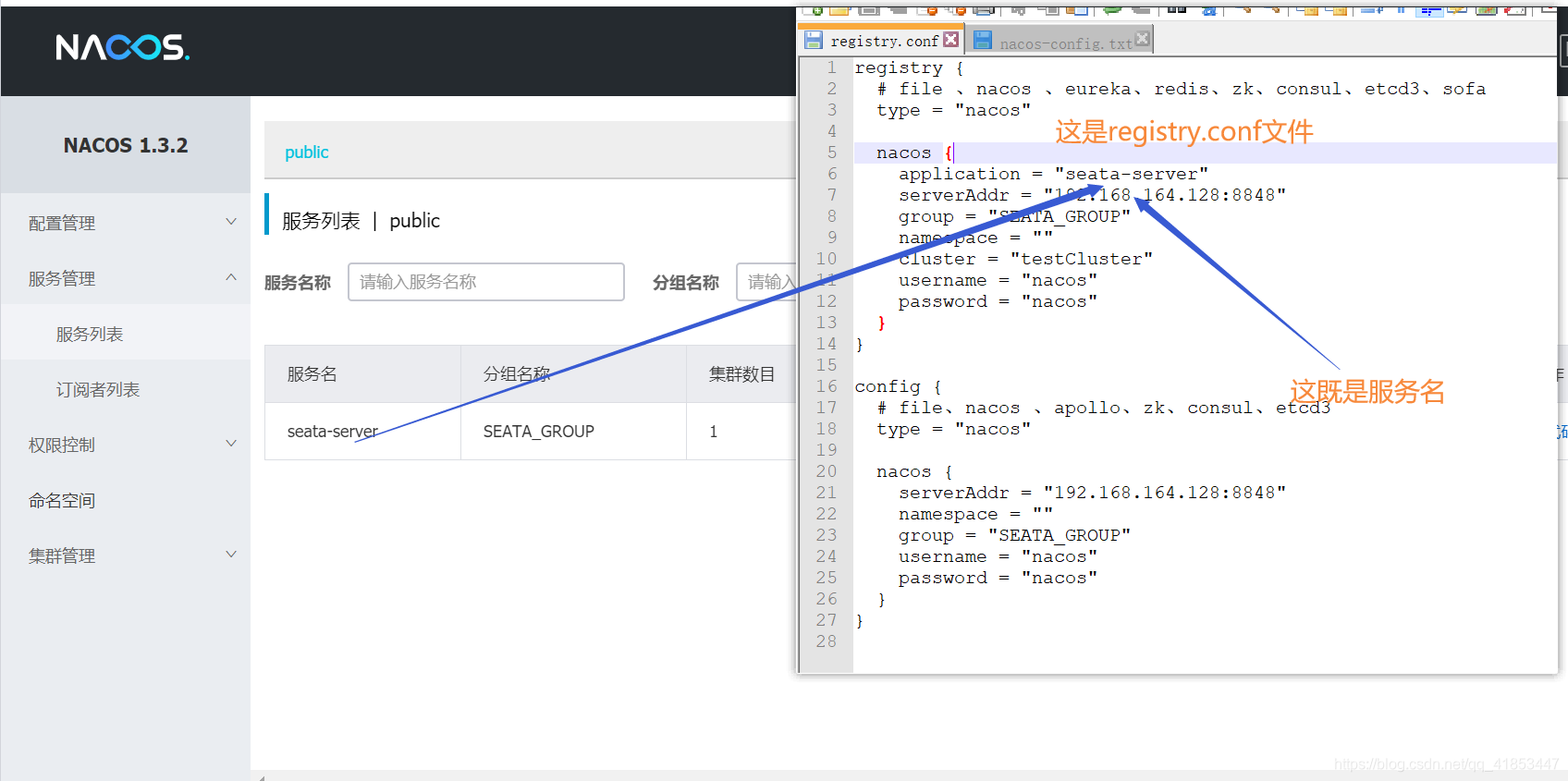The height and width of the screenshot is (781, 1568).
Task: Click the NACOS 1.3.2 version title
Action: (x=126, y=145)
